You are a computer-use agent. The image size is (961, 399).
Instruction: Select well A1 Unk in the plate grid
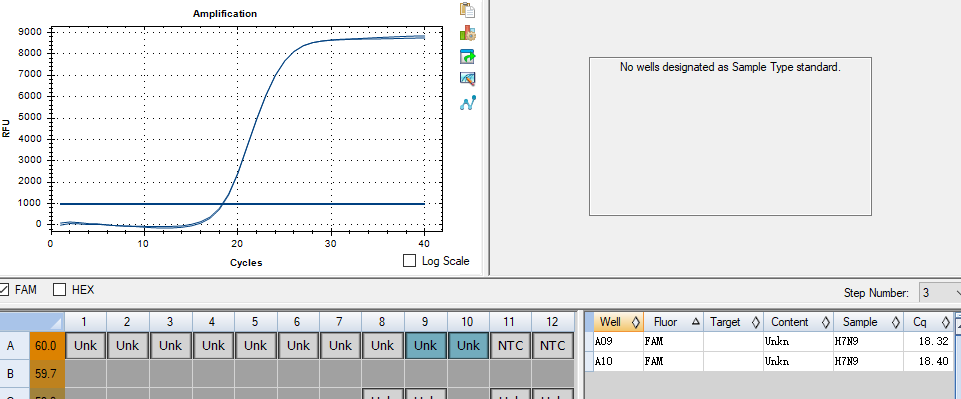85,346
